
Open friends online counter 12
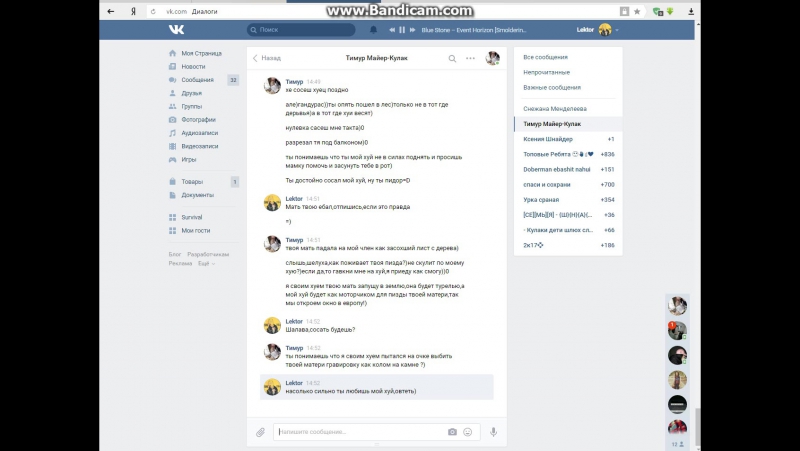[x=678, y=444]
